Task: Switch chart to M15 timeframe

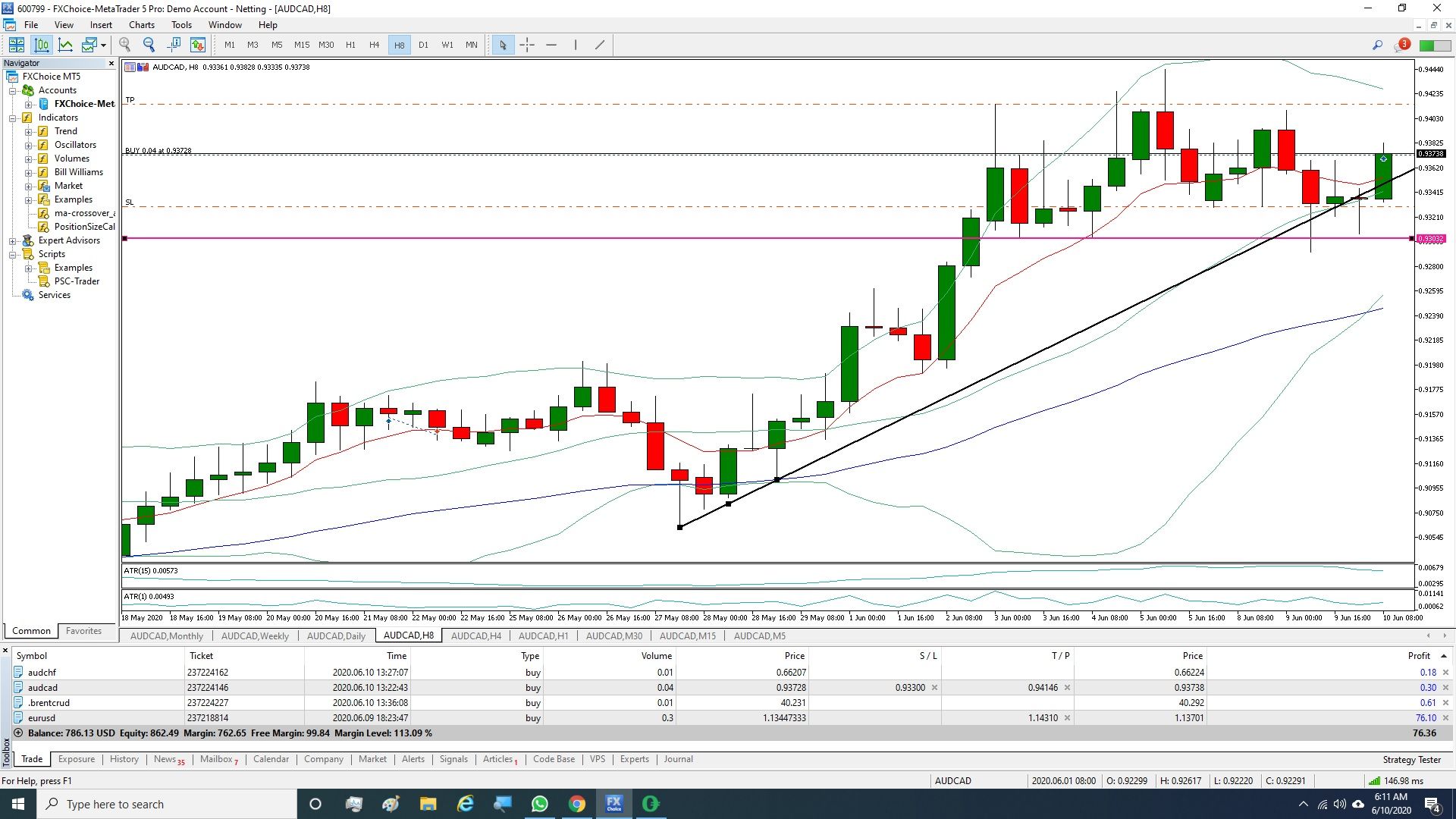Action: pos(302,45)
